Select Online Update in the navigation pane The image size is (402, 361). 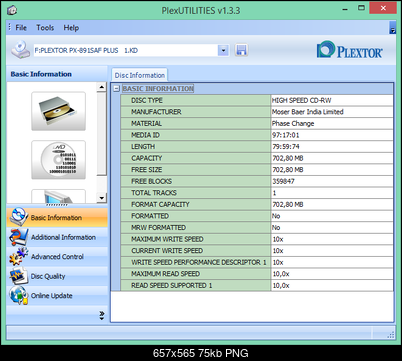57,295
